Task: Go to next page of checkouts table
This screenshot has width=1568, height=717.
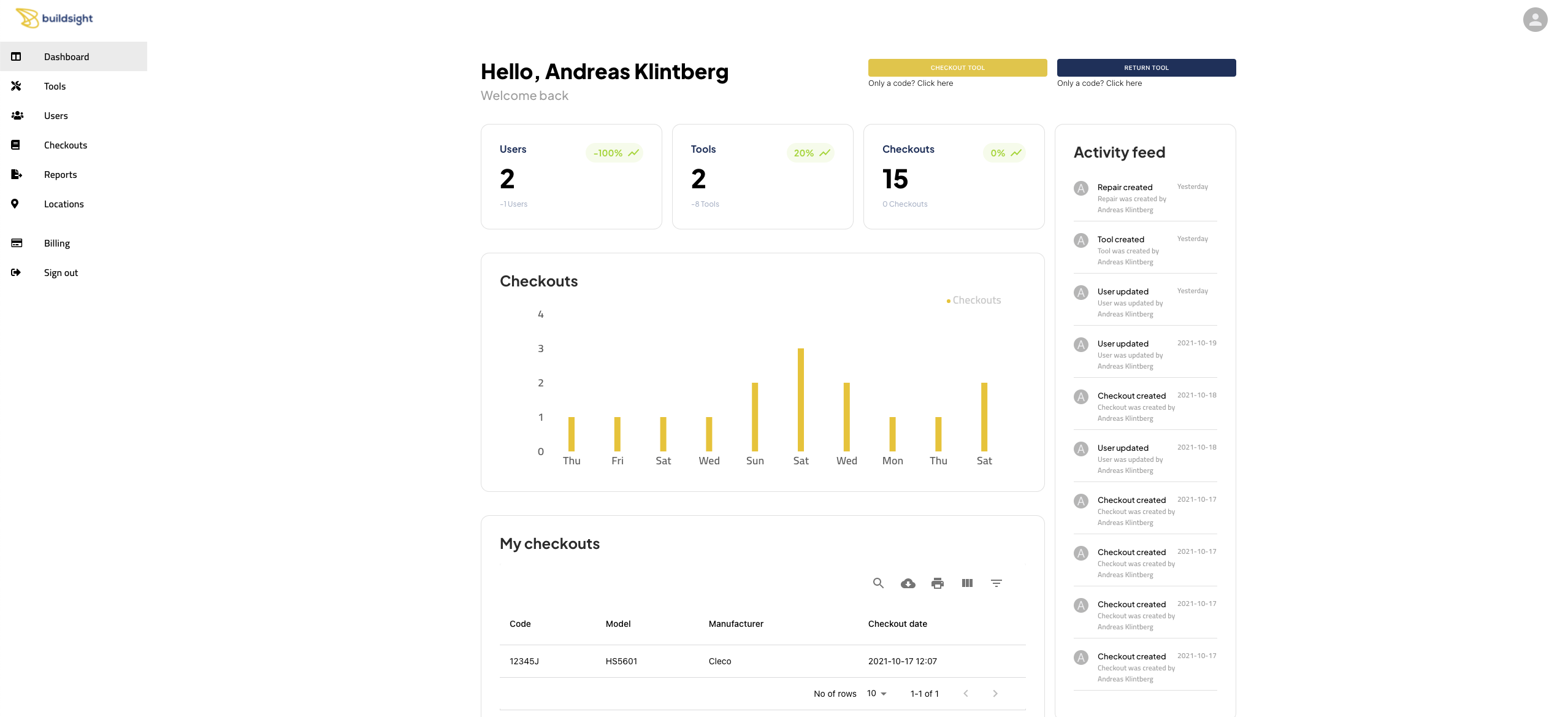Action: pos(995,694)
